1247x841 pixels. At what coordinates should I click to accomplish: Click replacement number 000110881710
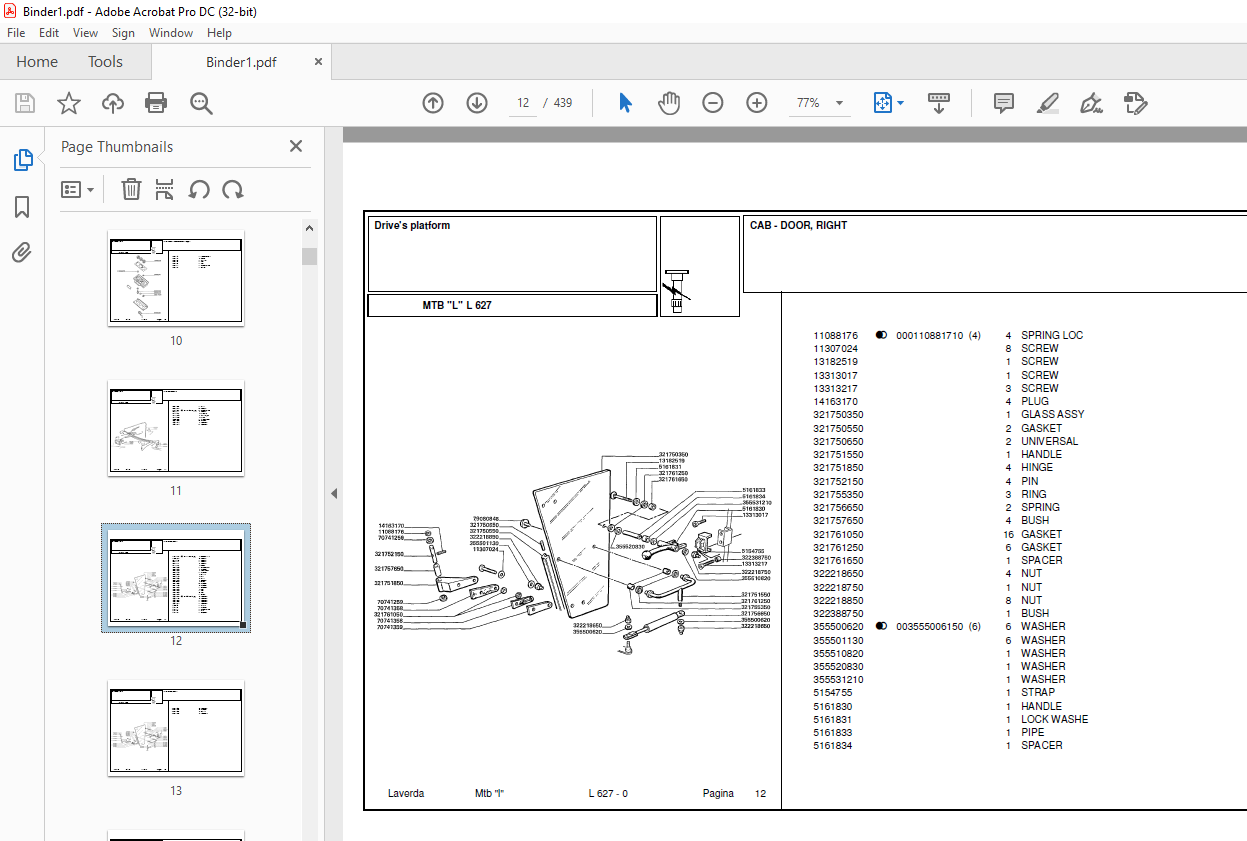[x=929, y=336]
